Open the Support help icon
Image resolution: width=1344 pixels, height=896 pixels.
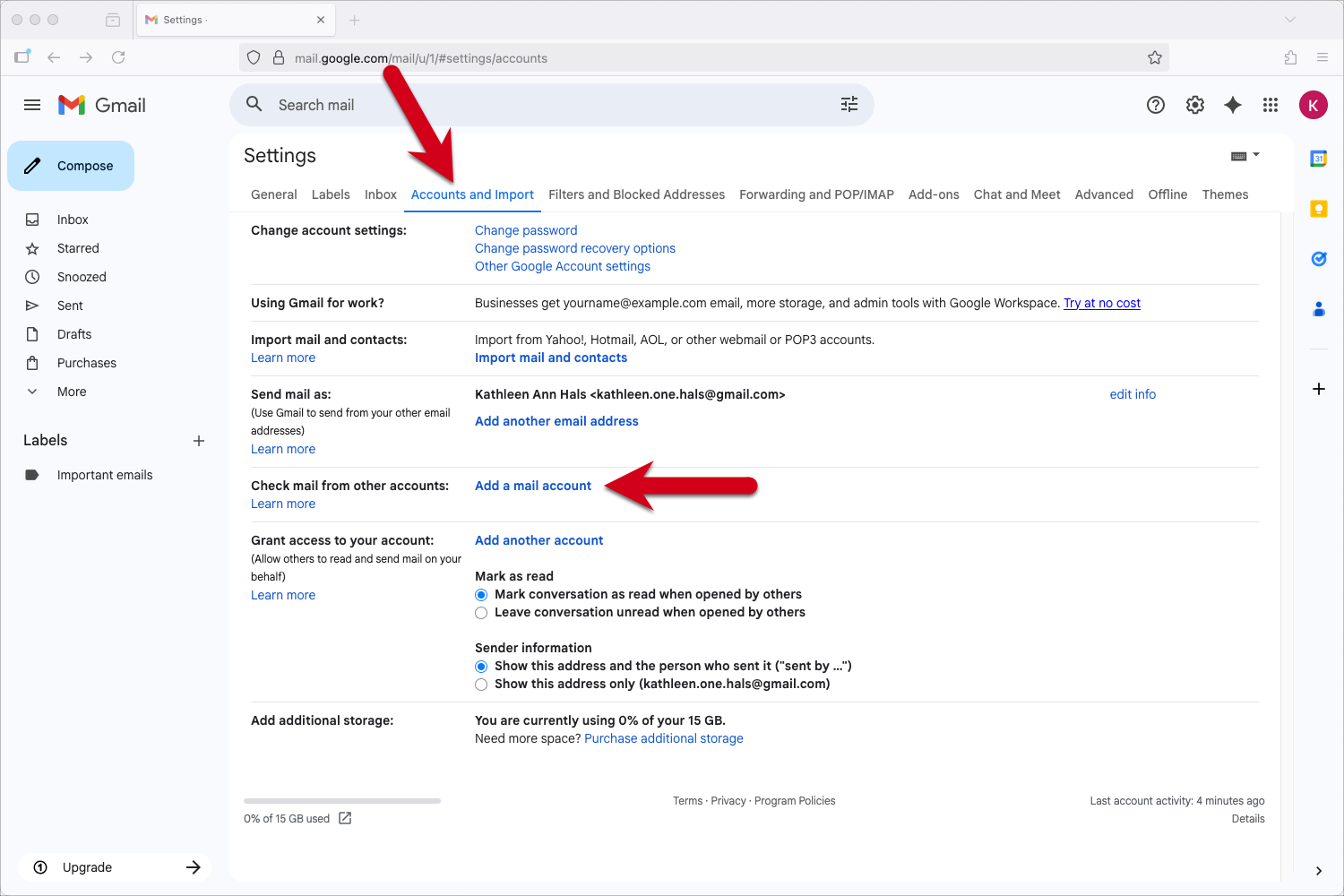coord(1156,105)
